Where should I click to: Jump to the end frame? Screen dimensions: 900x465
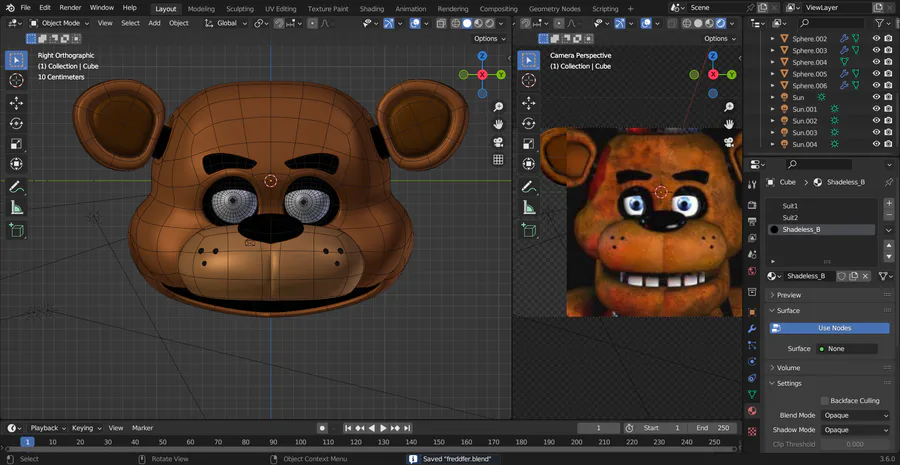(407, 428)
